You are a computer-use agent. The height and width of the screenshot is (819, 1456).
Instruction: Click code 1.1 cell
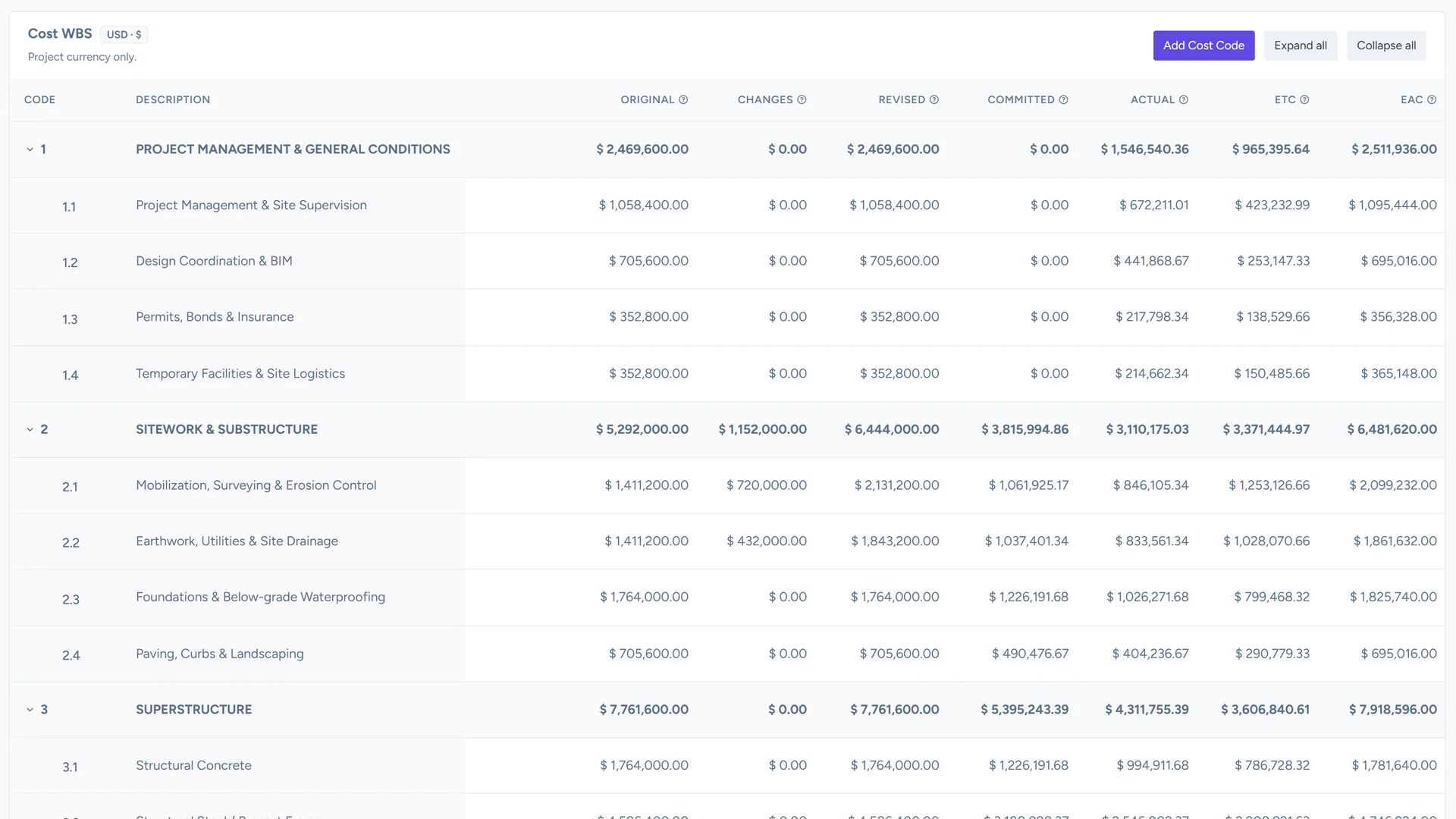pos(69,207)
